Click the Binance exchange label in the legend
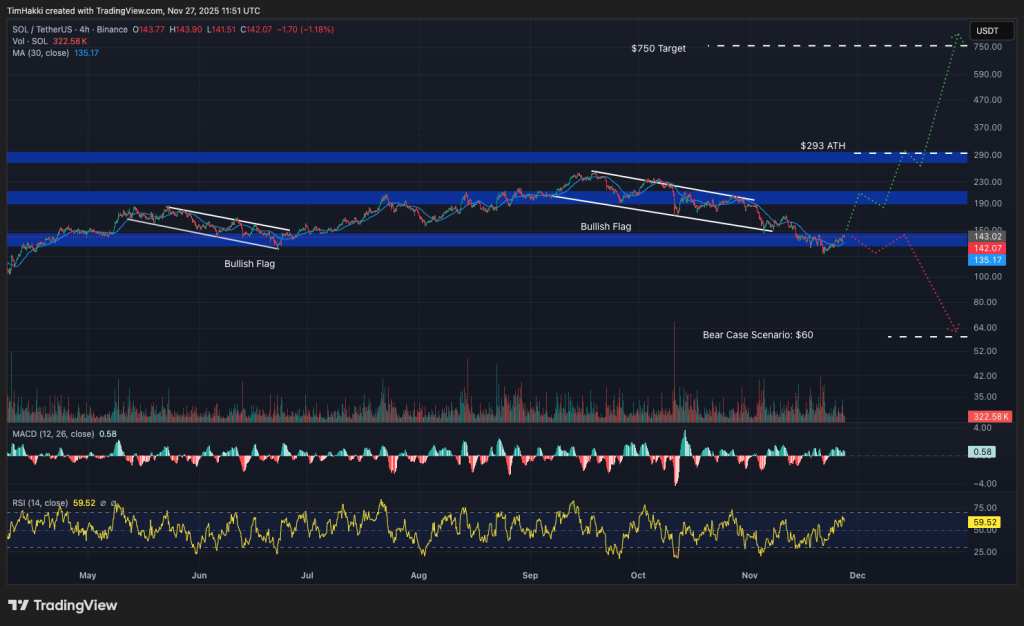1024x626 pixels. [111, 30]
